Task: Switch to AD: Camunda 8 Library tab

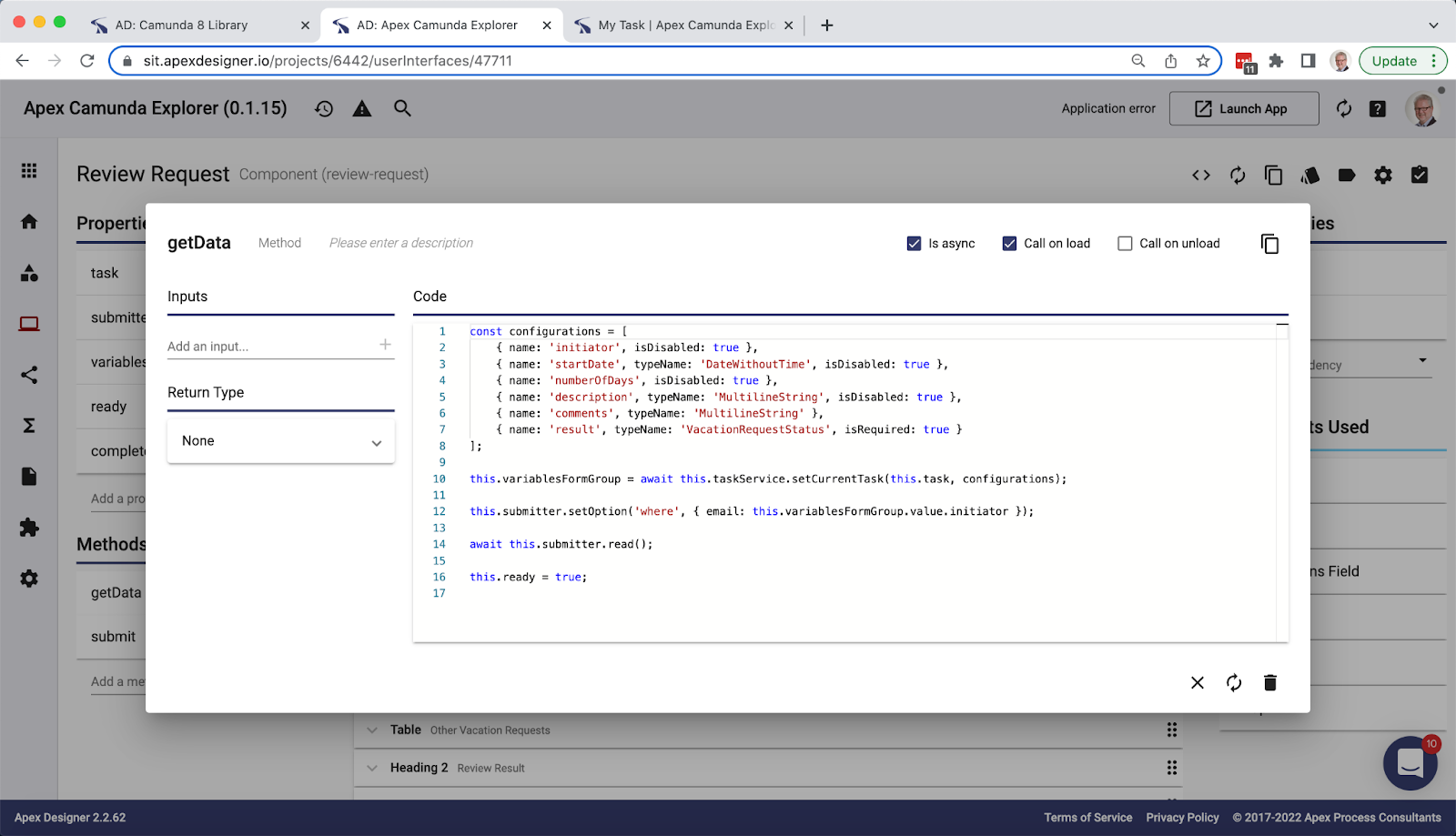Action: 200,25
